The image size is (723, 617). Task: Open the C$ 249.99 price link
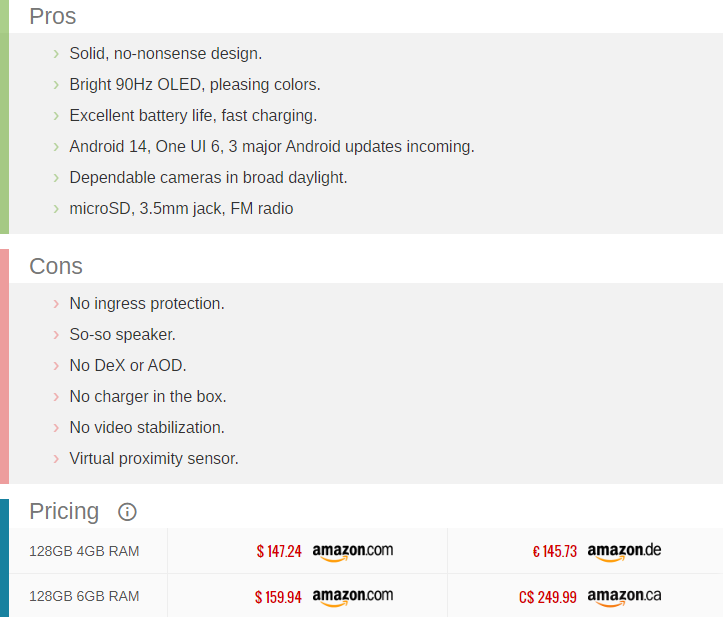[548, 597]
